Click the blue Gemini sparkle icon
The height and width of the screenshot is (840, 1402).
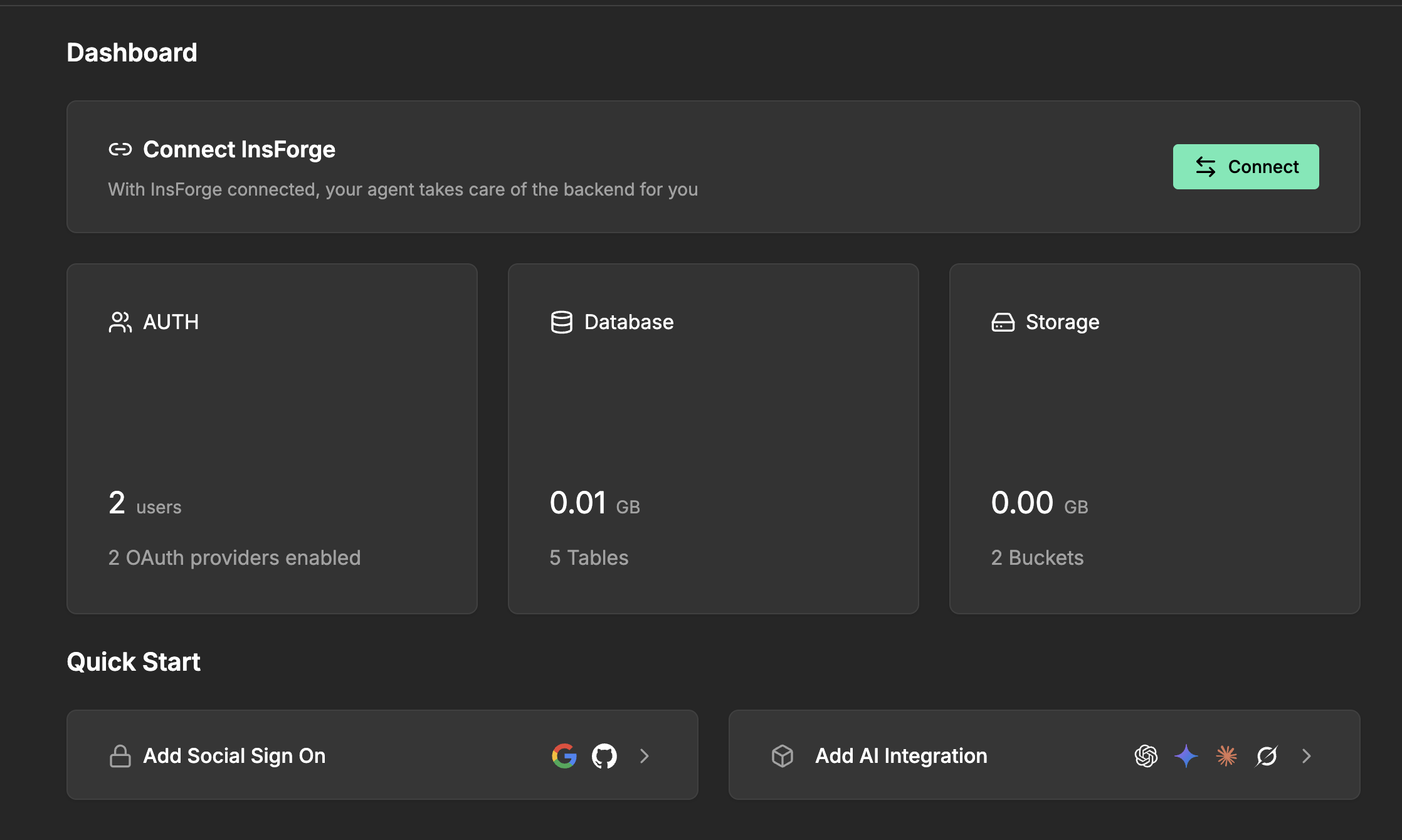click(1186, 755)
